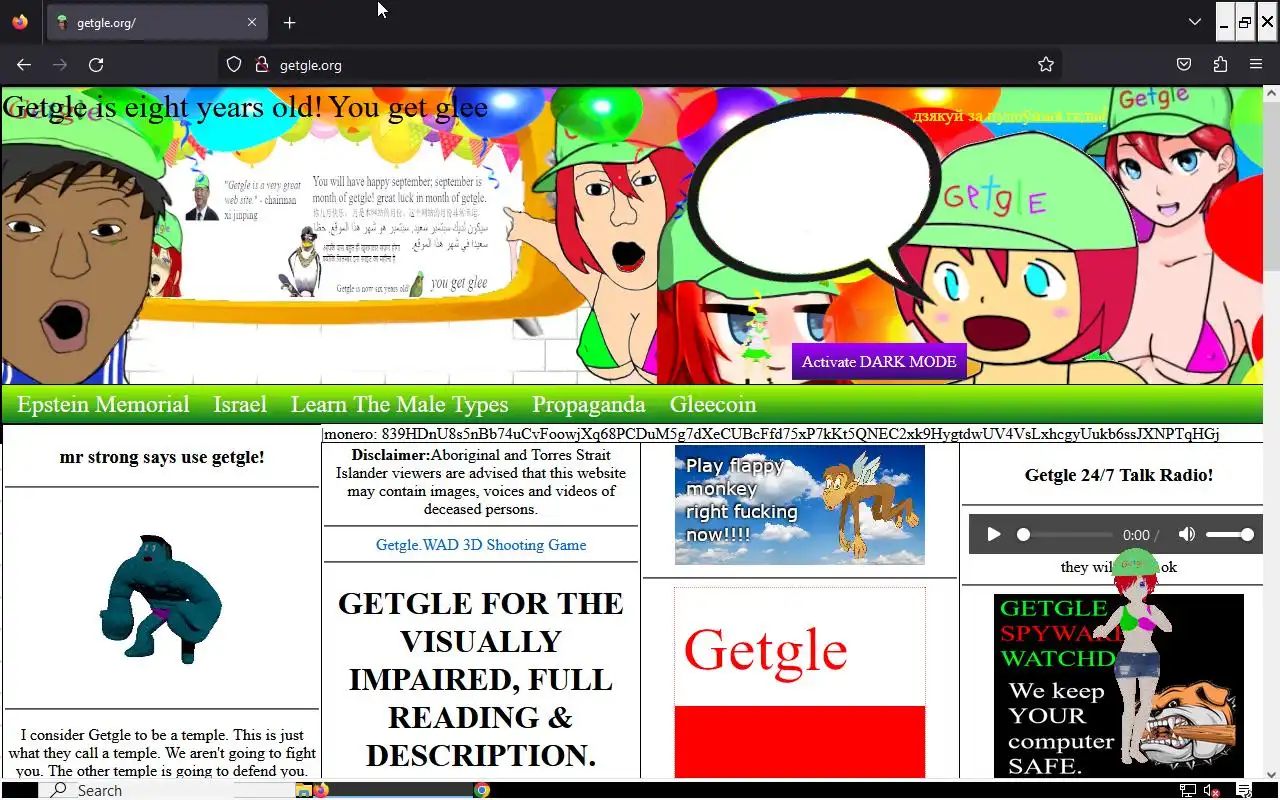
Task: Mute the radio player volume icon
Action: [x=1187, y=535]
